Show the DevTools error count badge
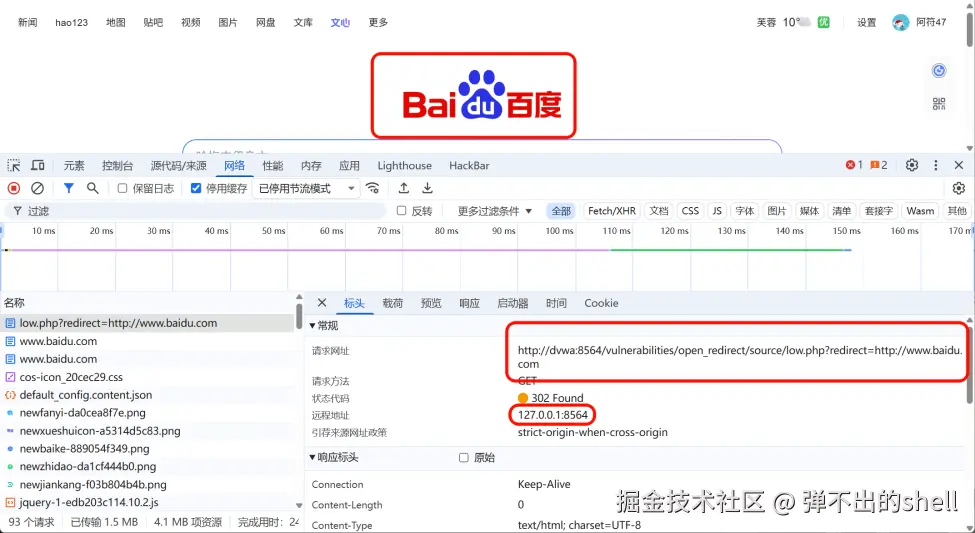The image size is (975, 533). click(854, 165)
